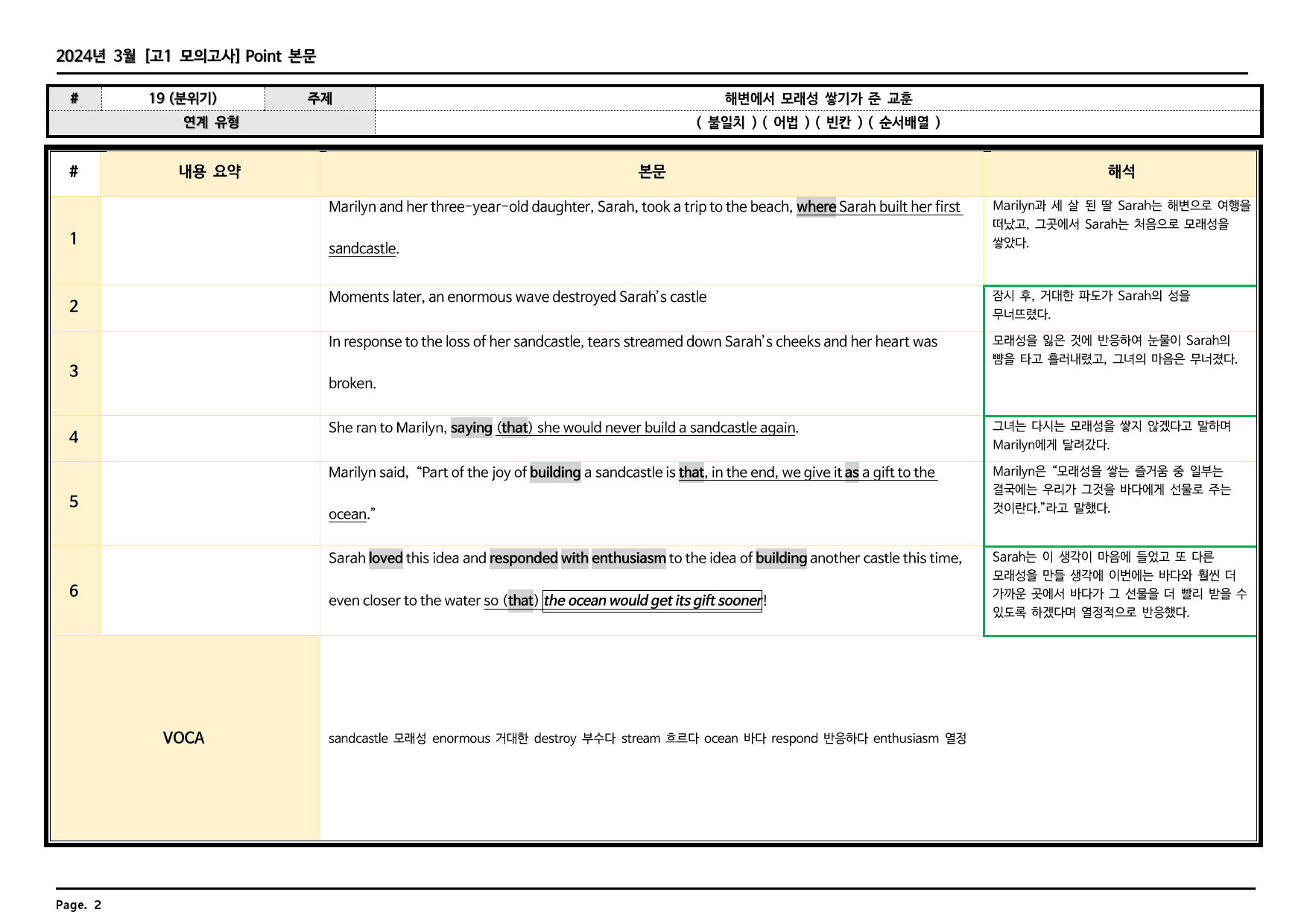Click the '순서배열' type option
Viewport: 1307px width, 924px height.
904,122
